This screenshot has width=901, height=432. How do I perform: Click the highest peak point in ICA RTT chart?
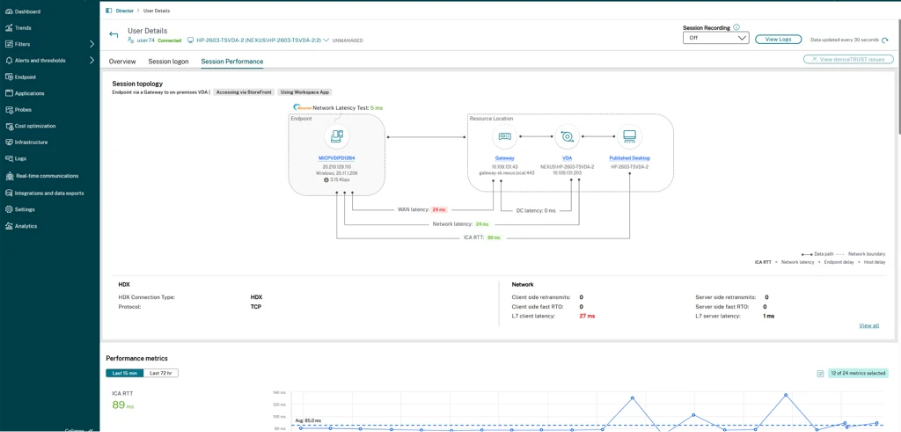(x=785, y=395)
